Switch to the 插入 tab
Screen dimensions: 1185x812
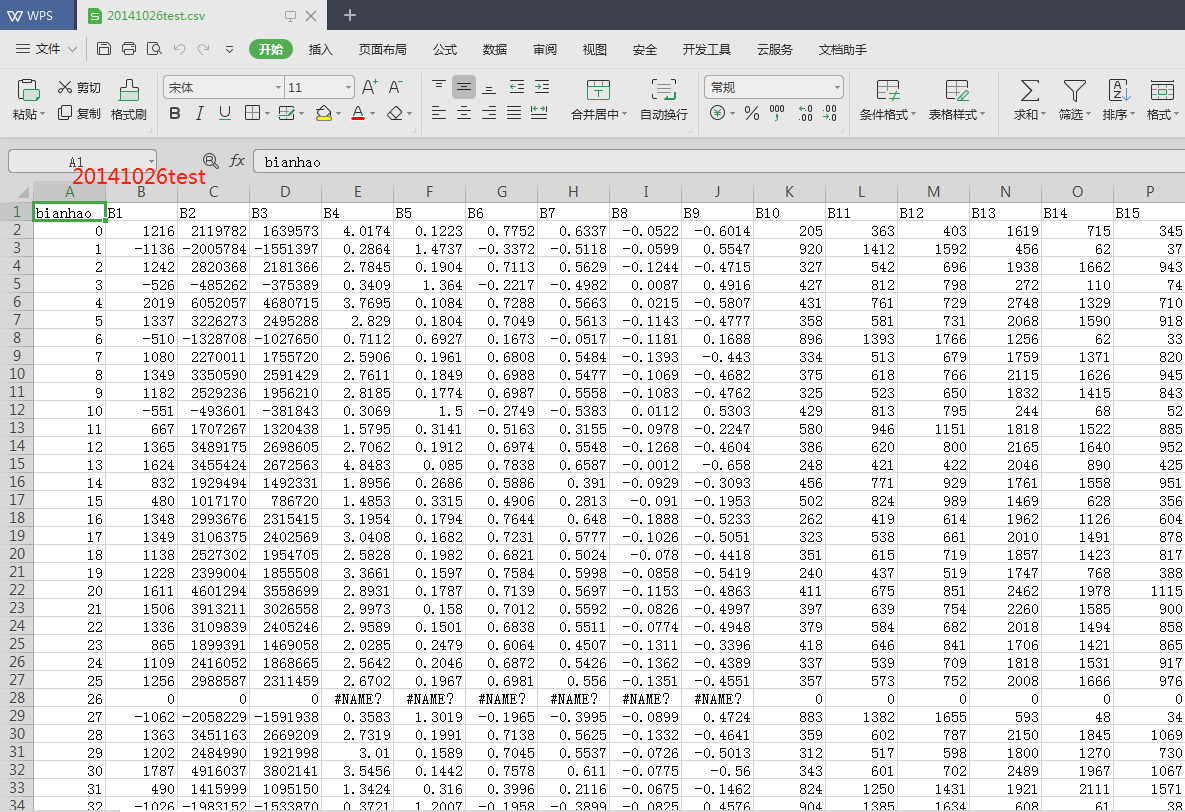[320, 49]
